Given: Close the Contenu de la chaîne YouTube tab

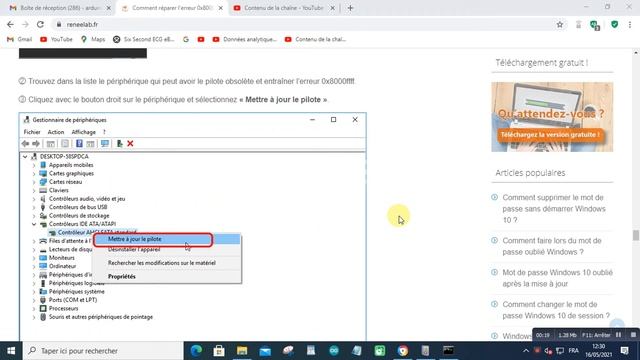Looking at the screenshot, I should 332,8.
